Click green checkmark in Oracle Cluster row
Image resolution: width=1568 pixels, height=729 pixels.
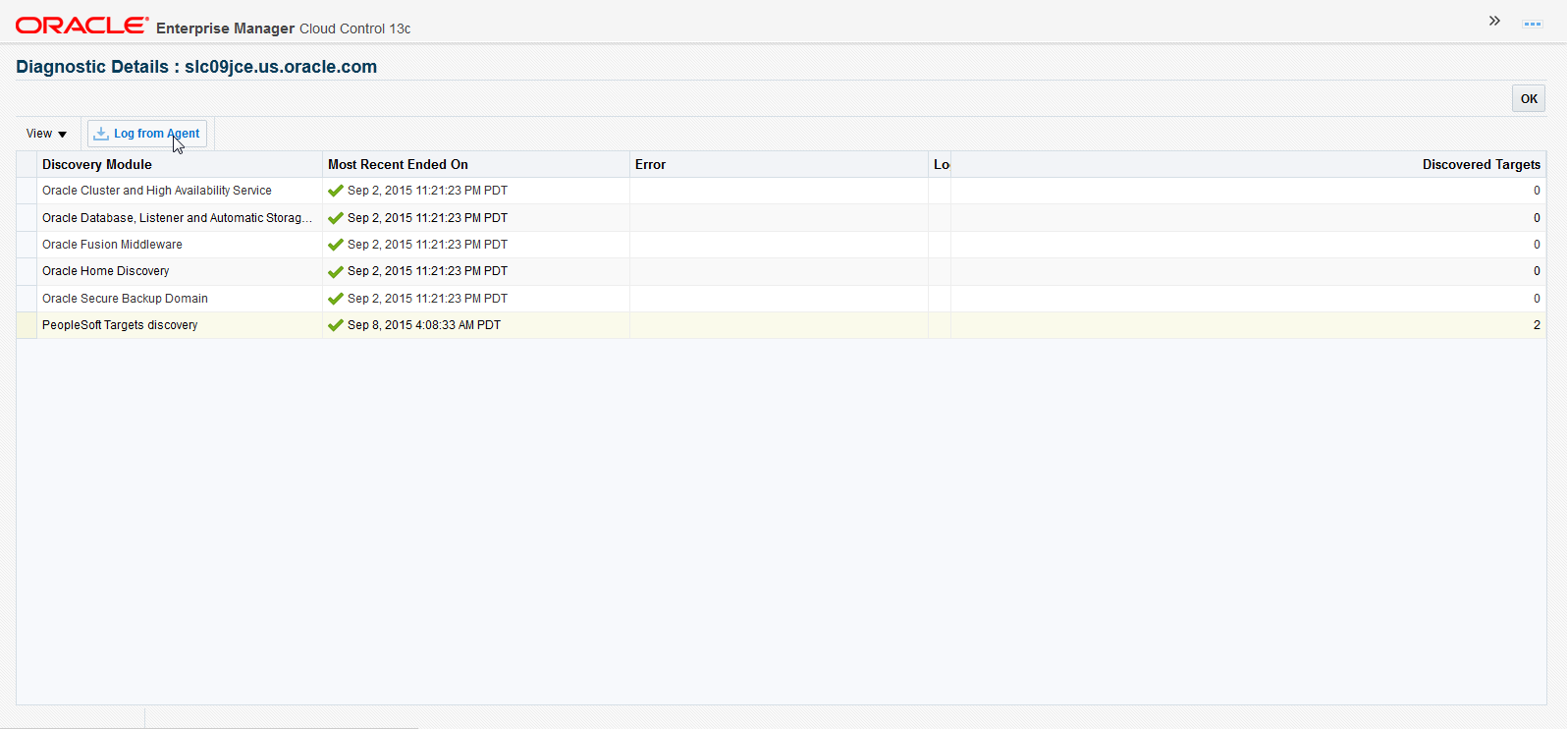click(x=336, y=191)
